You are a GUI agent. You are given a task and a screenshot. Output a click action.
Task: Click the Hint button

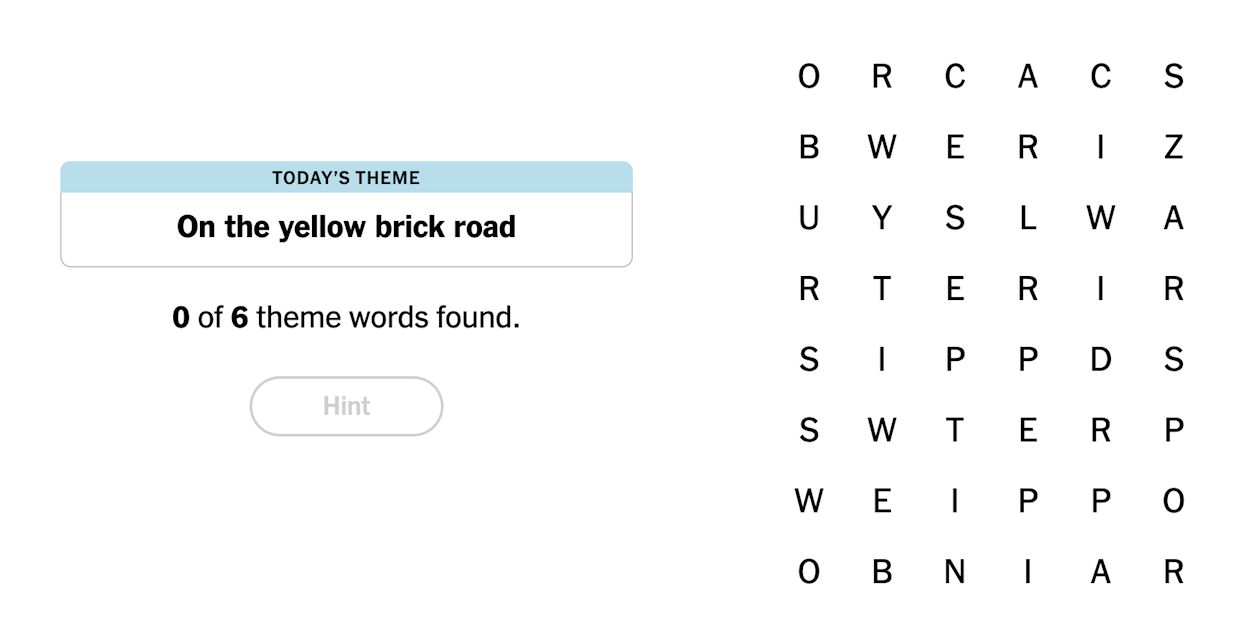346,406
